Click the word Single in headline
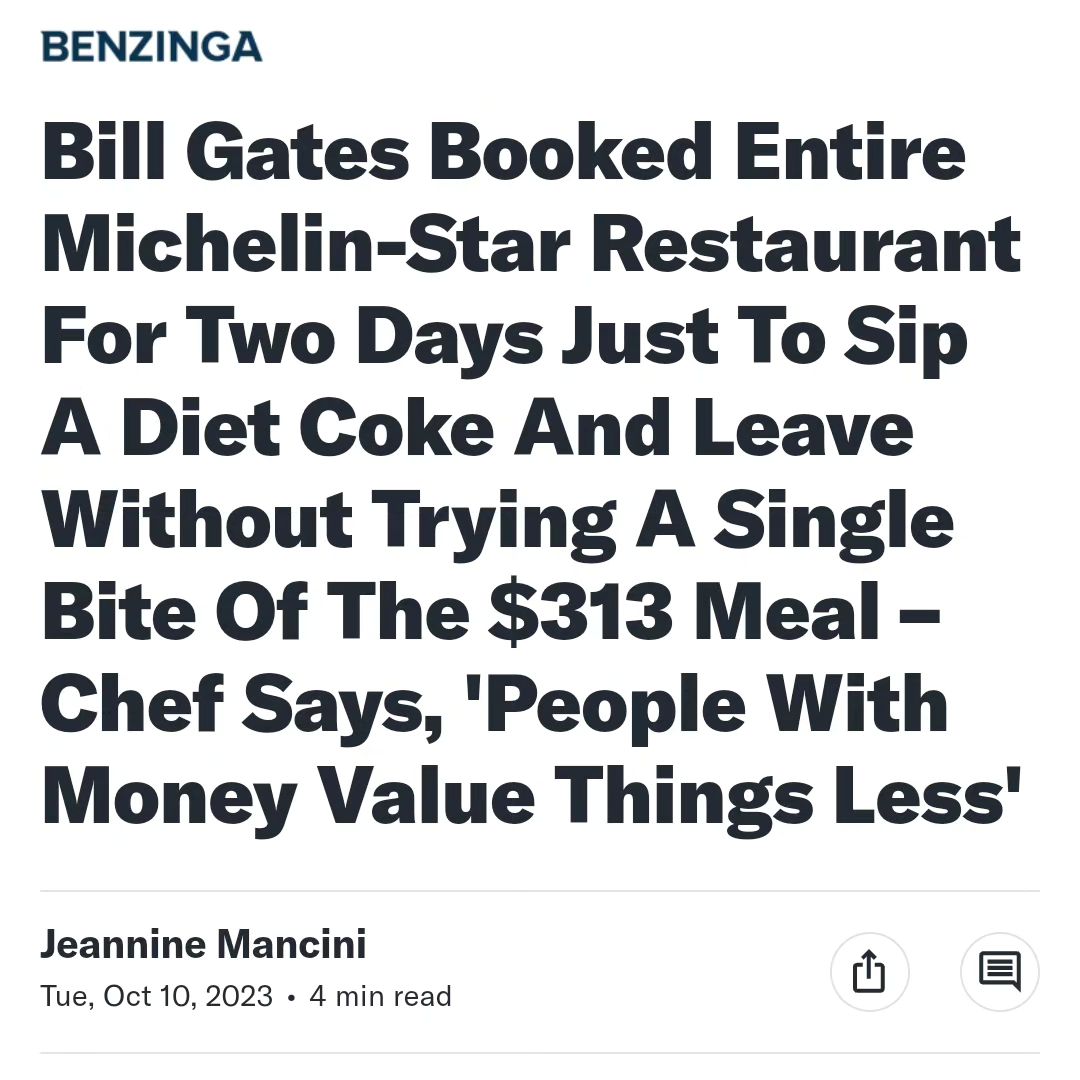 tap(833, 521)
